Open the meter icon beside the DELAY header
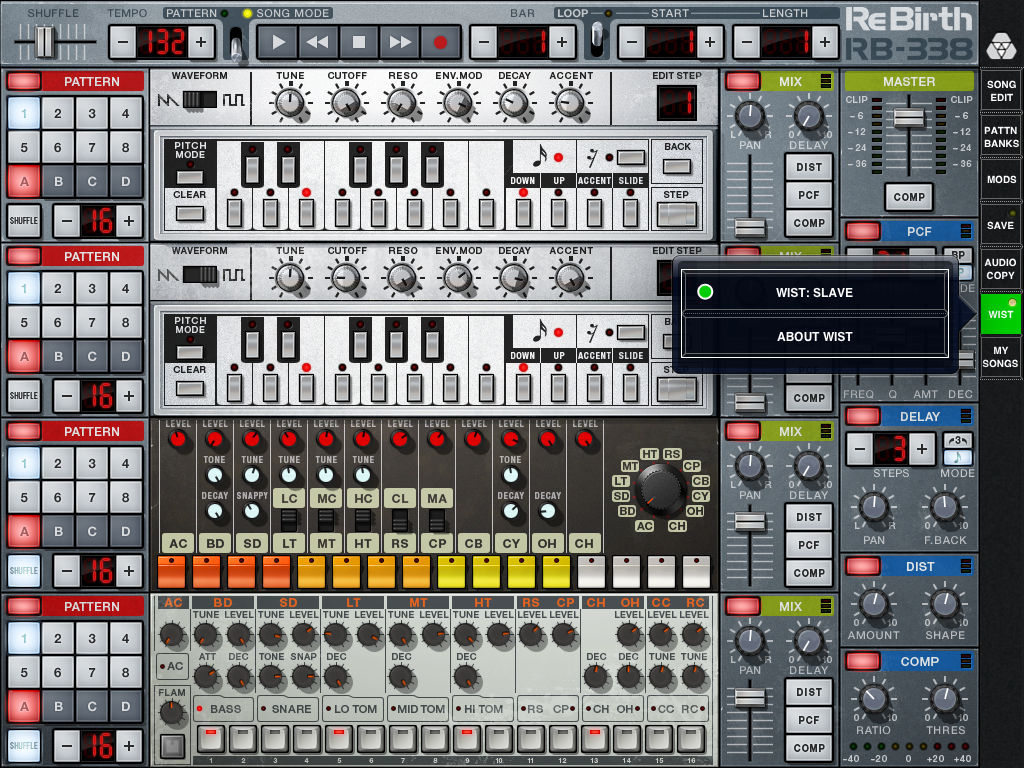 click(966, 416)
